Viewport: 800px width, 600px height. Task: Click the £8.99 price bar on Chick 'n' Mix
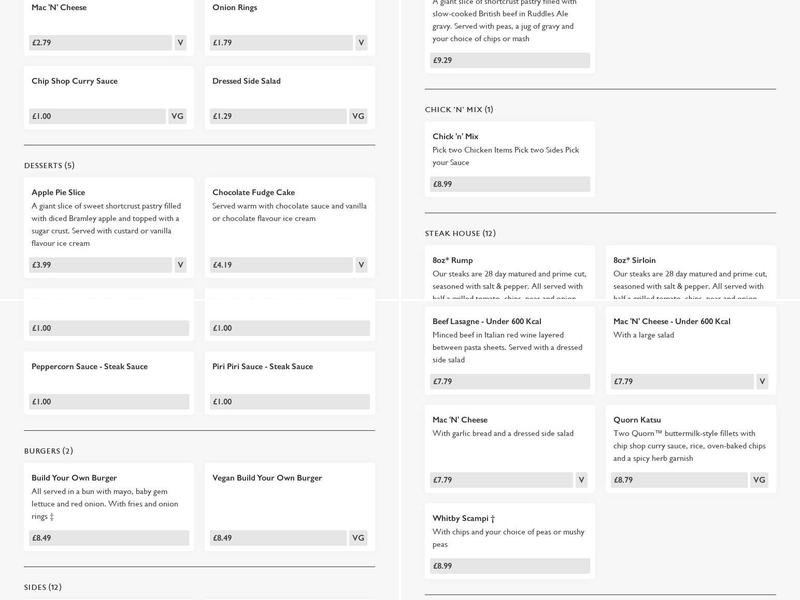(510, 184)
